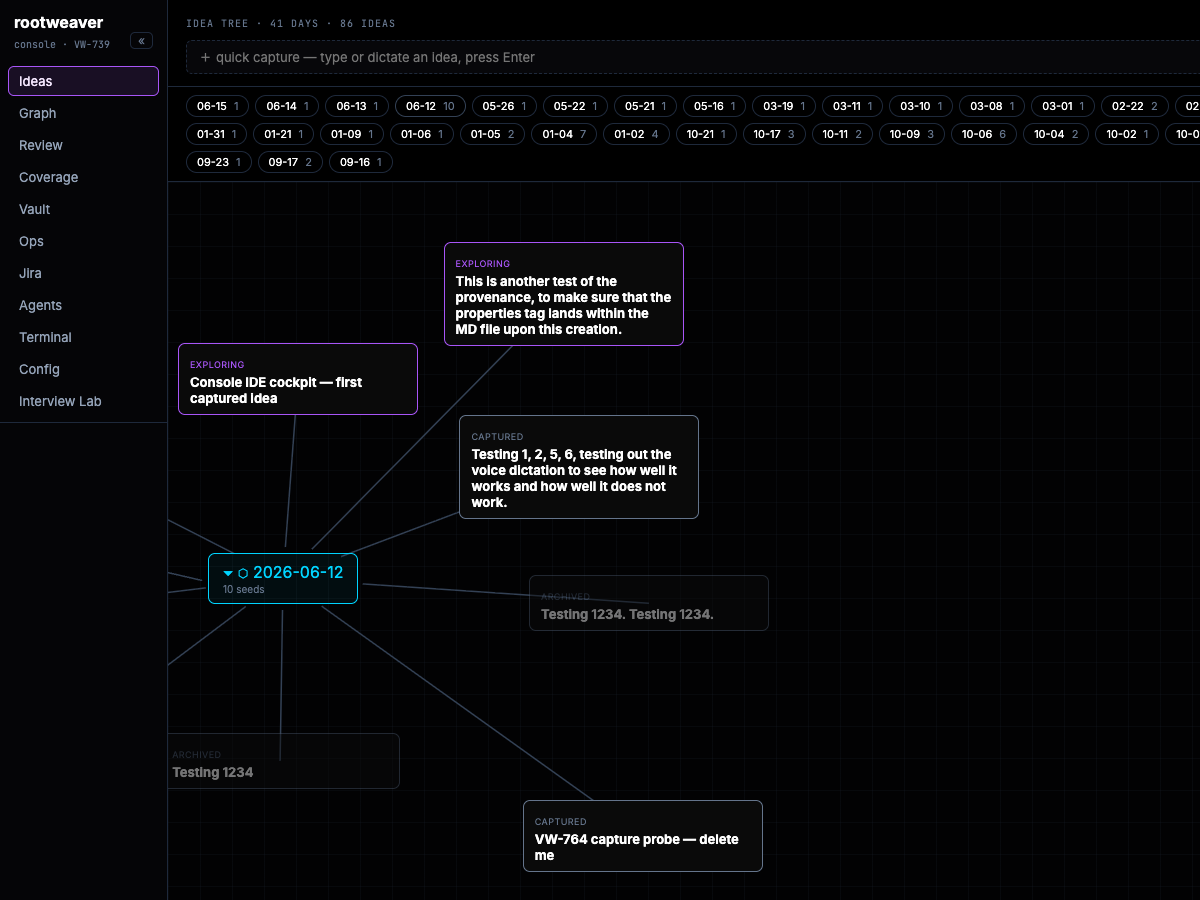Viewport: 1200px width, 900px height.
Task: Select the 02-22 date chip
Action: tap(1134, 106)
